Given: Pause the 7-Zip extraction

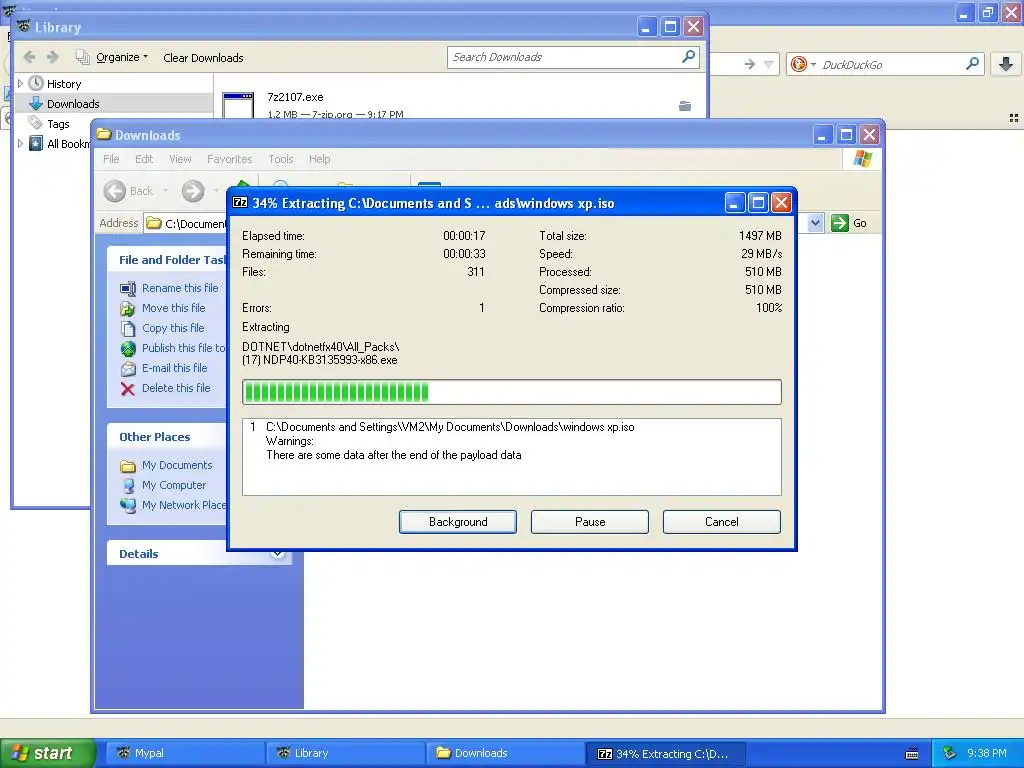Looking at the screenshot, I should point(590,522).
